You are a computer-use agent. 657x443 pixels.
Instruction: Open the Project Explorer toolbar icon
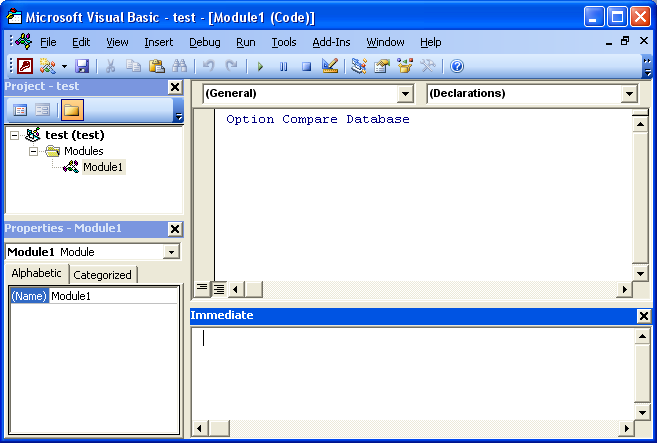tap(359, 66)
